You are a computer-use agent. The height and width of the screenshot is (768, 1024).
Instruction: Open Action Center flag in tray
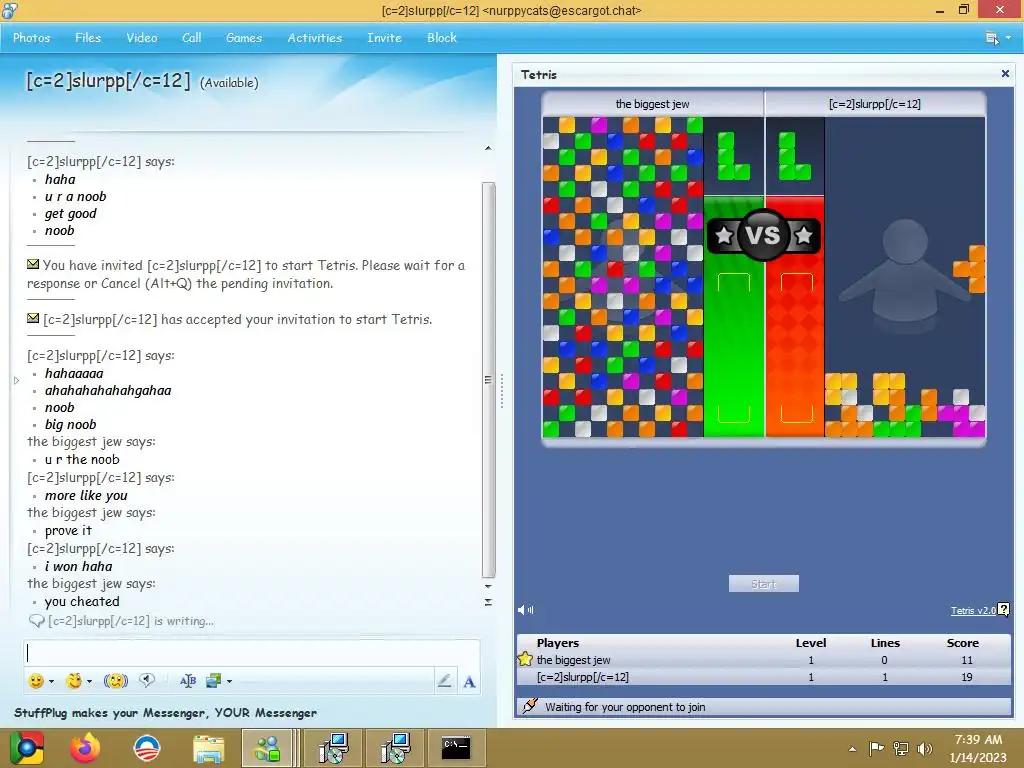(x=876, y=748)
